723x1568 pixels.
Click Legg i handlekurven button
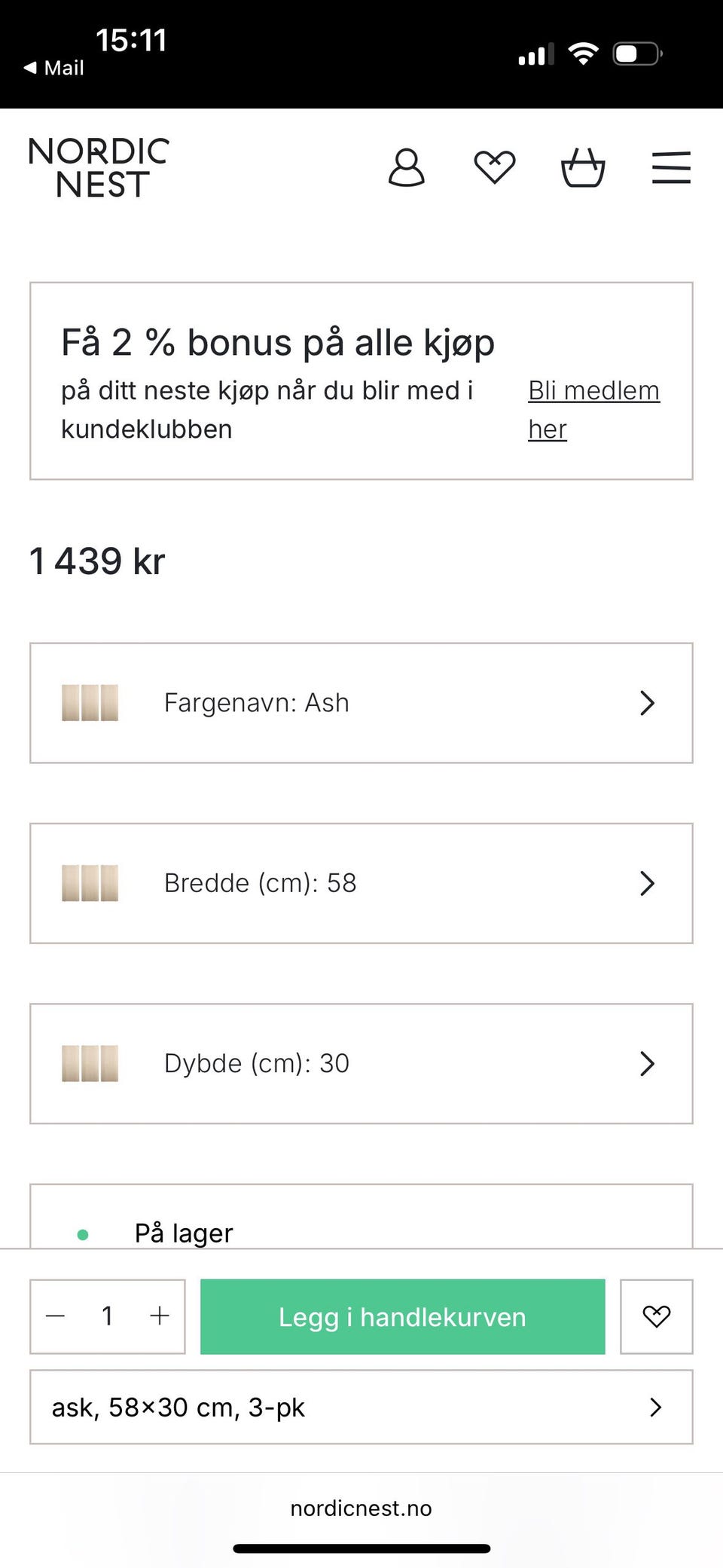coord(403,1316)
